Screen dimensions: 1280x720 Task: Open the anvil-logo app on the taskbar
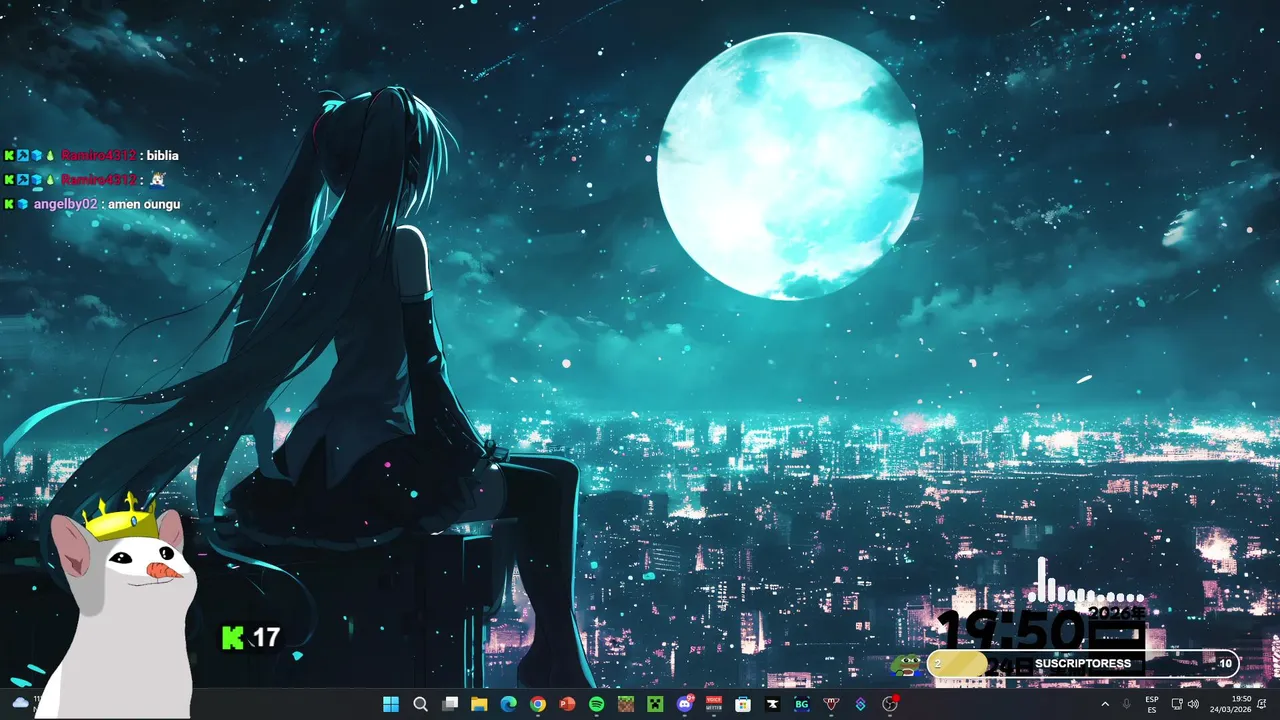point(772,704)
